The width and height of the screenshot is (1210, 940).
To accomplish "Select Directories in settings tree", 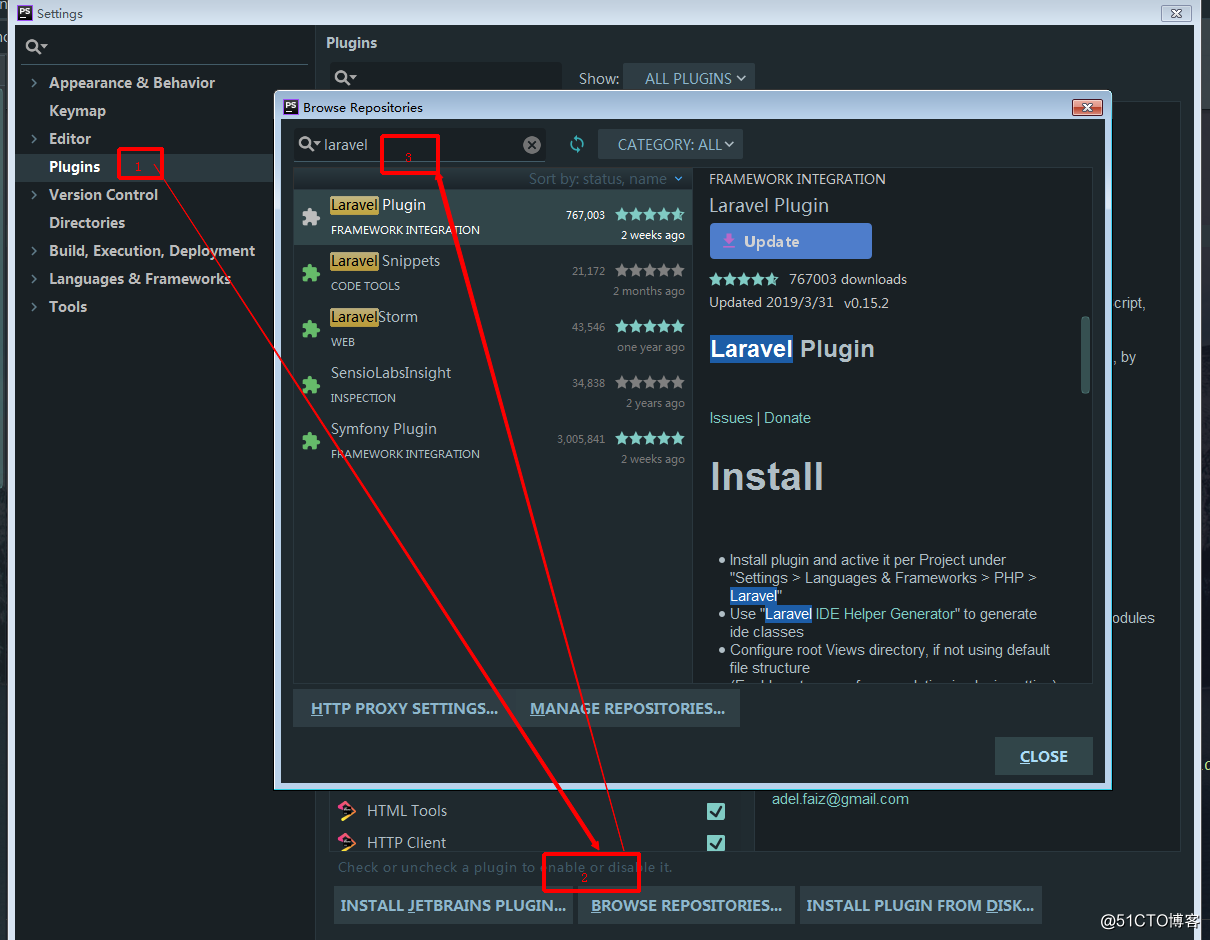I will point(87,223).
